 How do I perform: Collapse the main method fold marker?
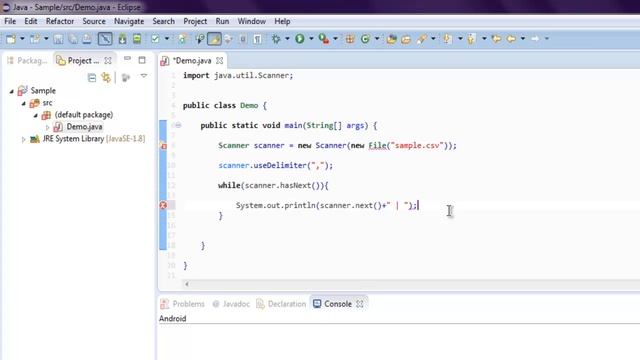(178, 125)
